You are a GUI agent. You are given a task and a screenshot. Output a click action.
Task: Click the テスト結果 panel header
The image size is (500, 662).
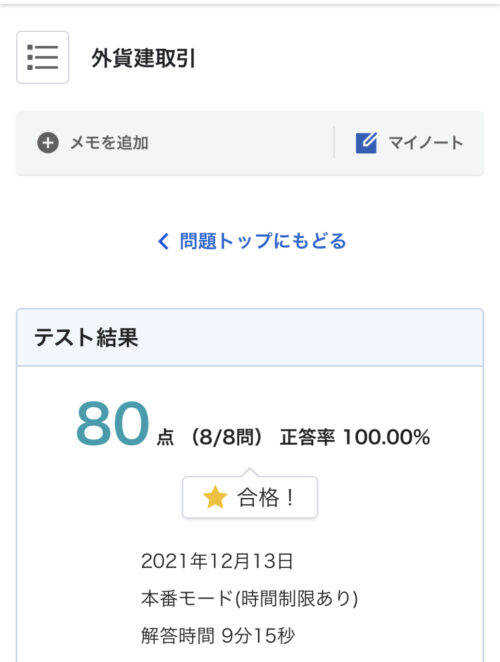tap(250, 337)
